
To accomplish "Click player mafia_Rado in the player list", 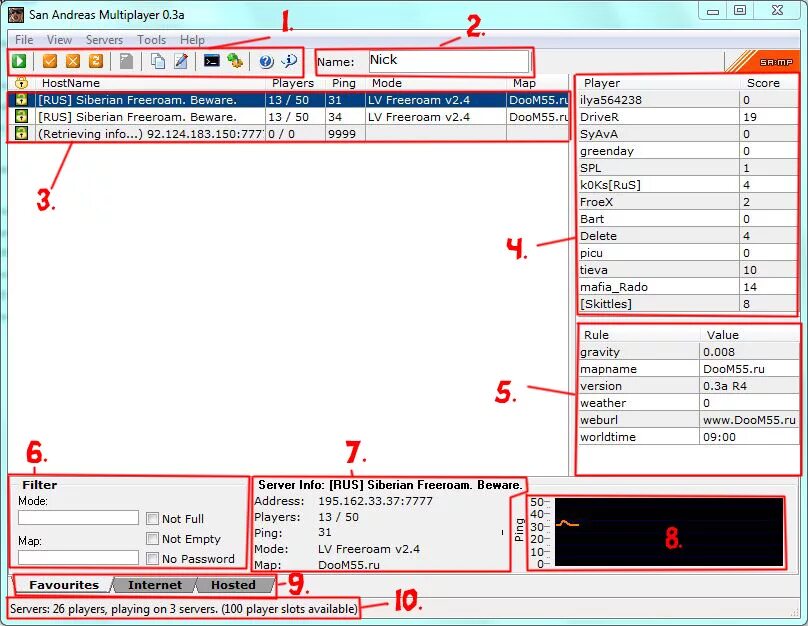I will (688, 287).
